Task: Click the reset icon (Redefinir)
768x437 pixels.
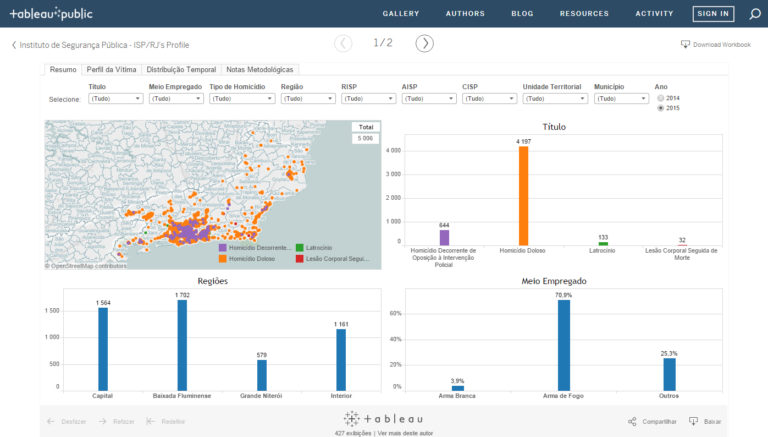Action: click(x=150, y=421)
